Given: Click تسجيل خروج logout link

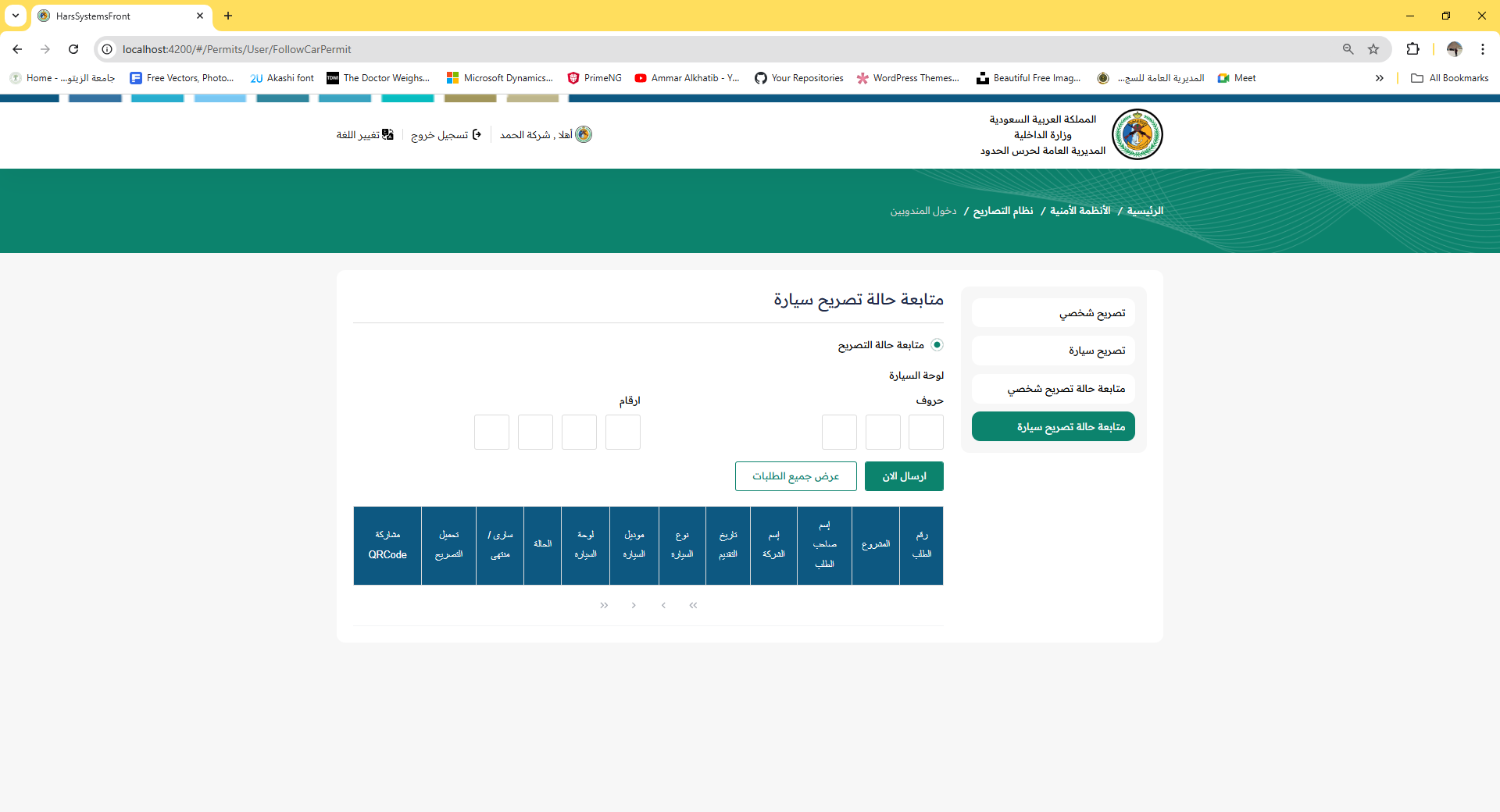Looking at the screenshot, I should pos(446,135).
